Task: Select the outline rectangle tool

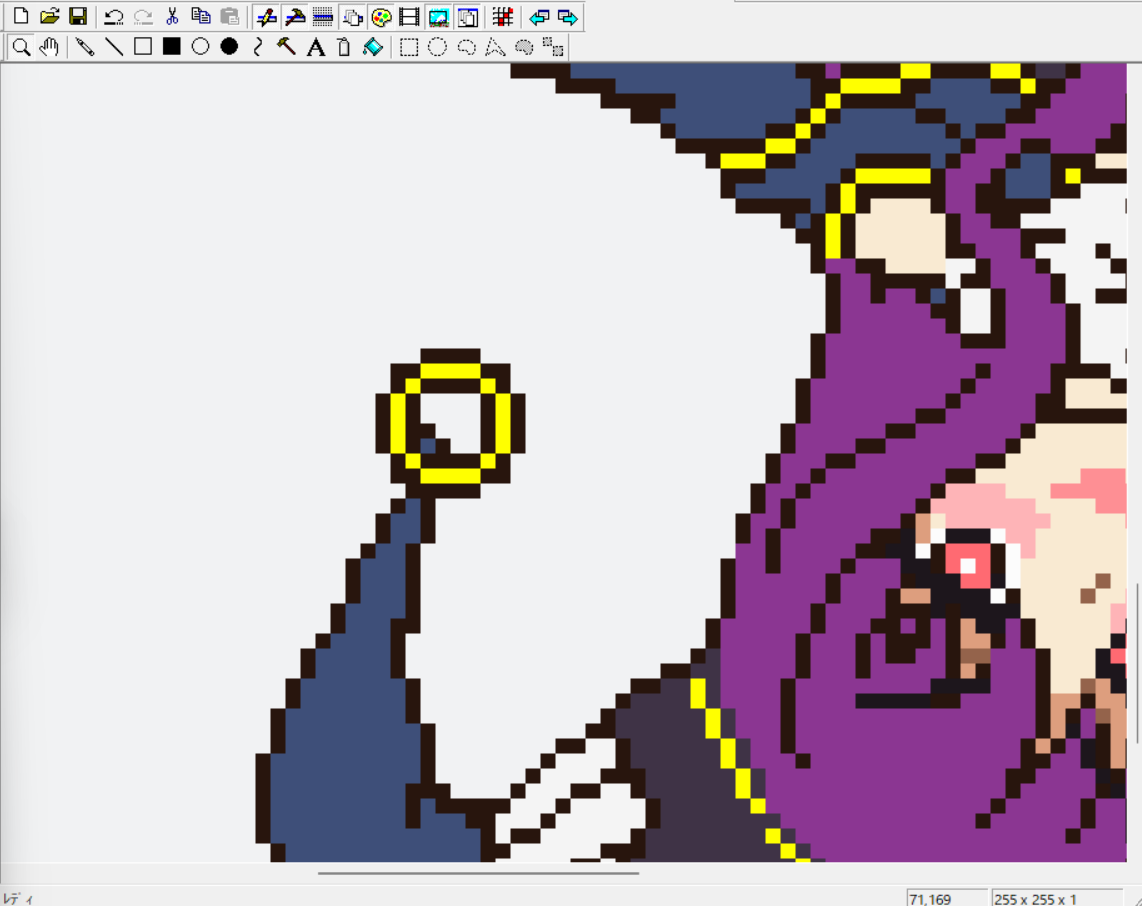Action: click(x=143, y=47)
